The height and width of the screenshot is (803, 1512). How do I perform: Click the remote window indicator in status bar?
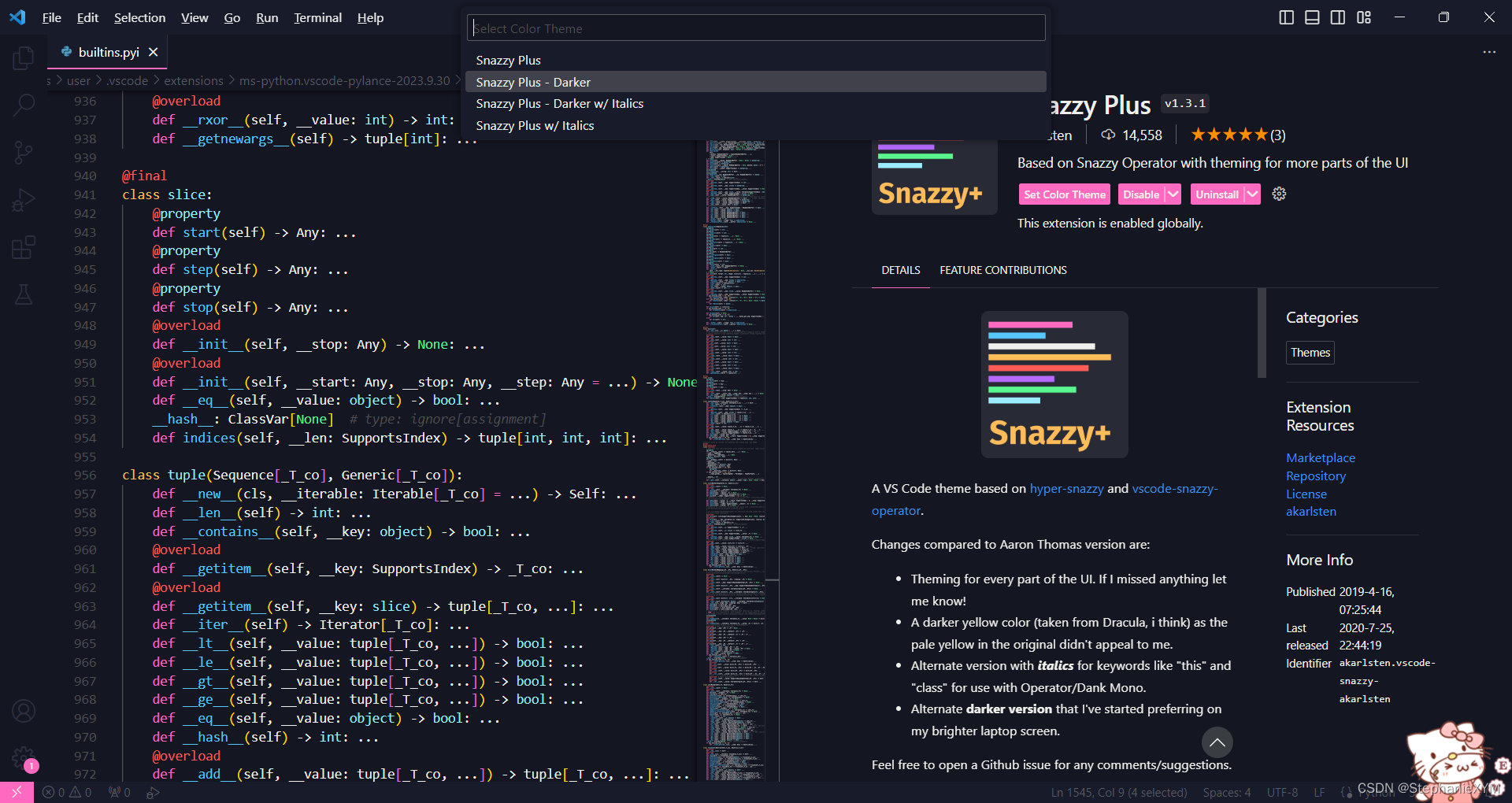17,792
